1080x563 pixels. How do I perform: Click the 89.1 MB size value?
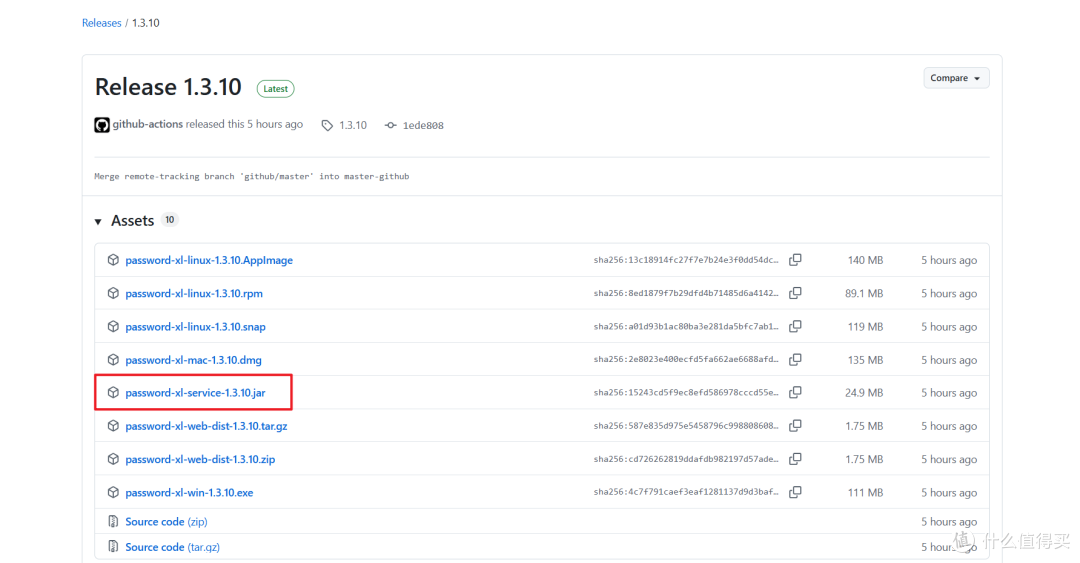click(864, 293)
